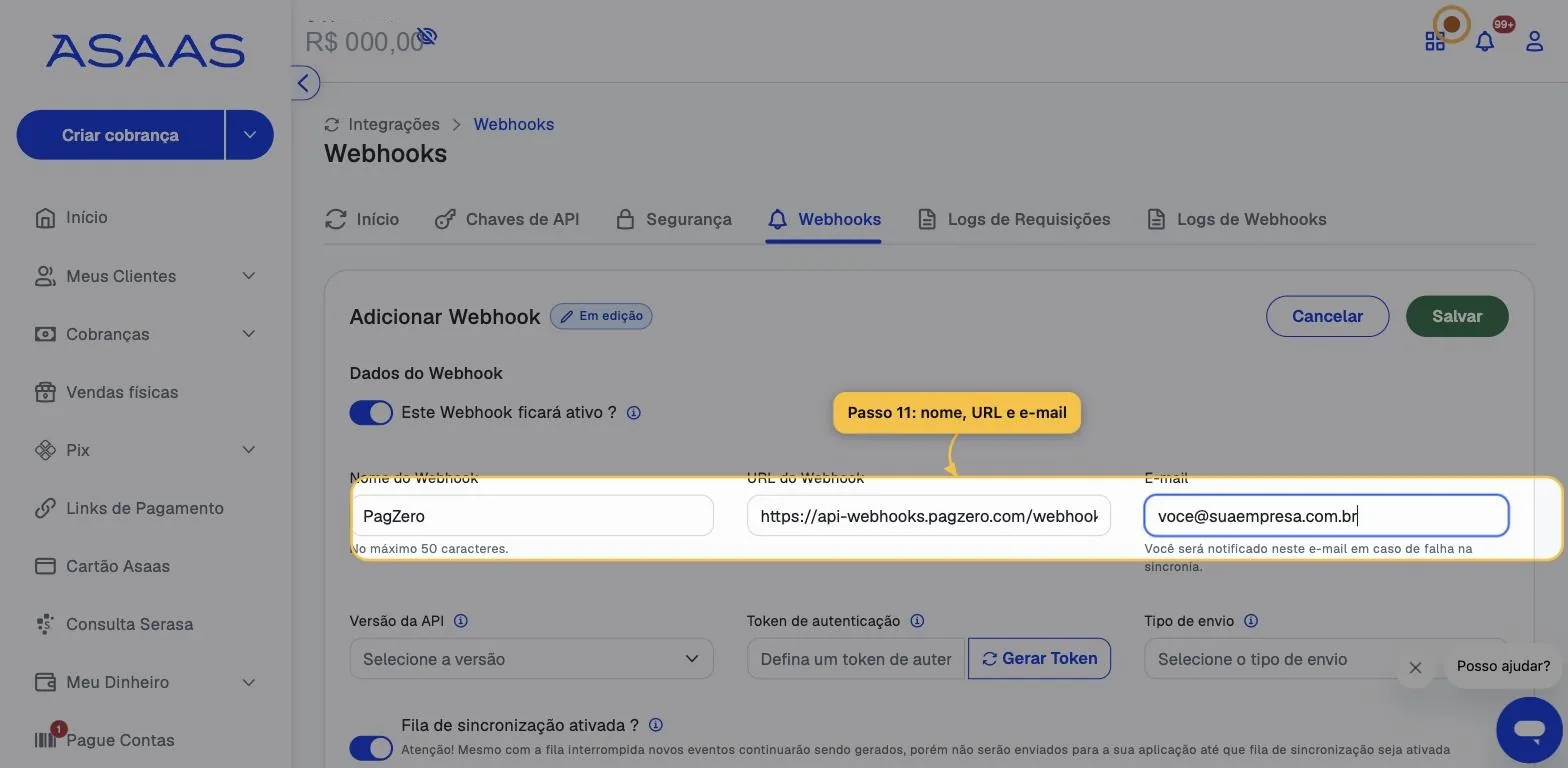Switch to the Início tab
1568x768 pixels.
coord(362,219)
